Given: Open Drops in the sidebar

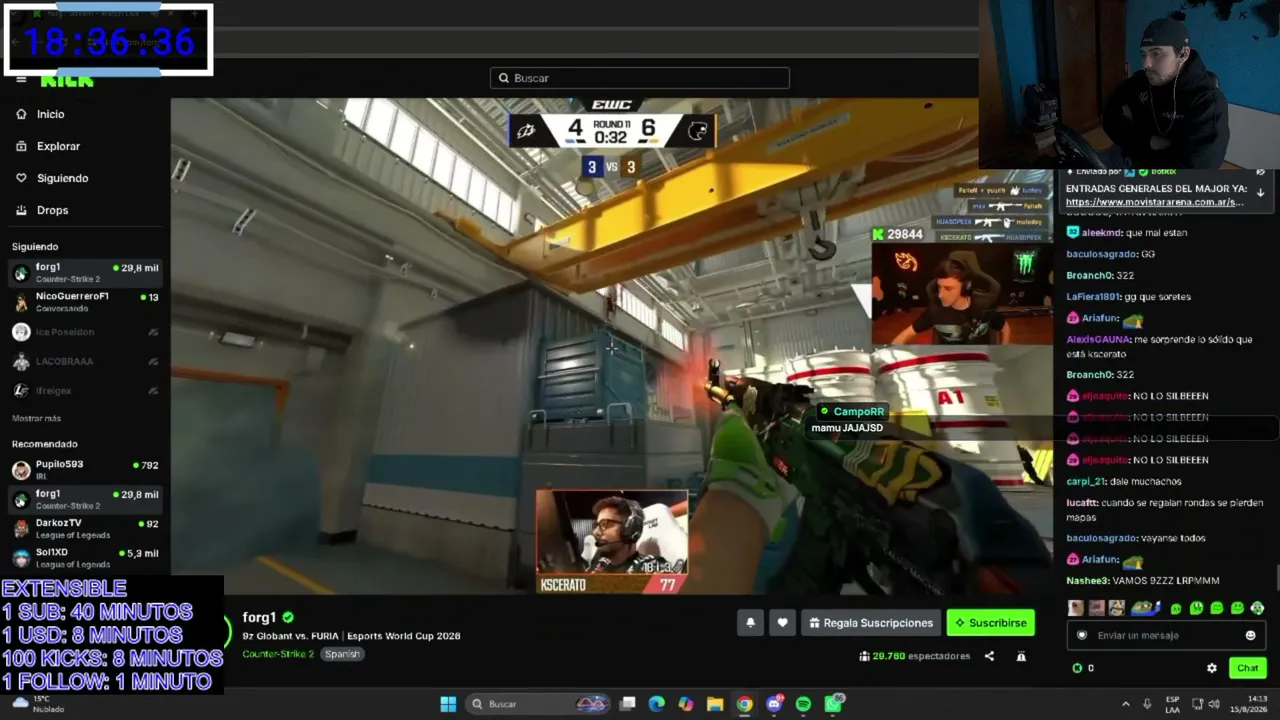Looking at the screenshot, I should [x=52, y=210].
